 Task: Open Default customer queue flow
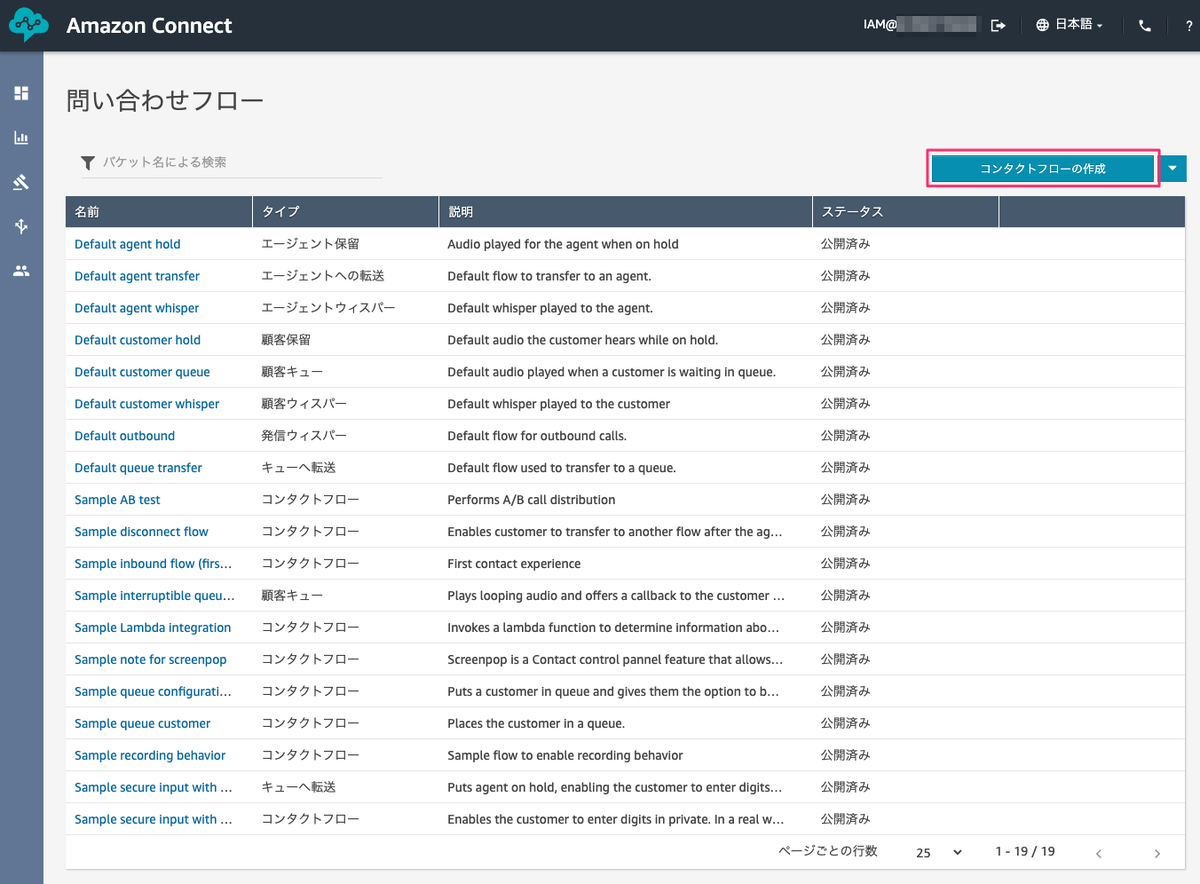click(x=142, y=372)
